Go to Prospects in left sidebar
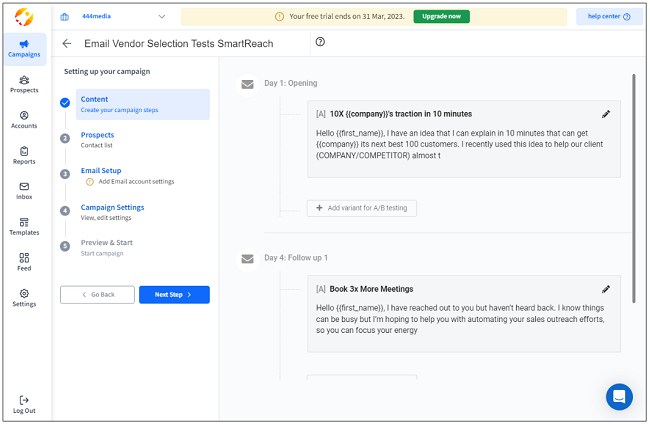 24,84
